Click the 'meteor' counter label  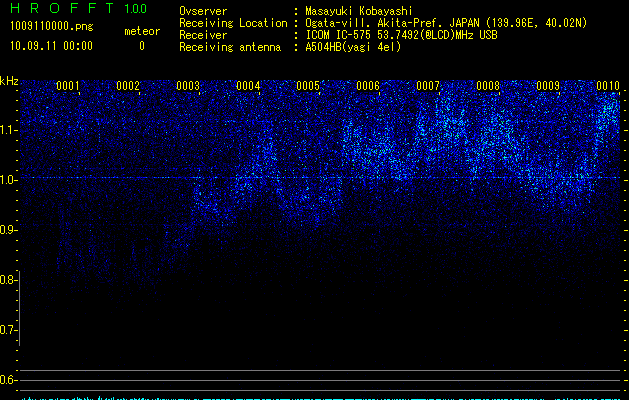[x=142, y=31]
